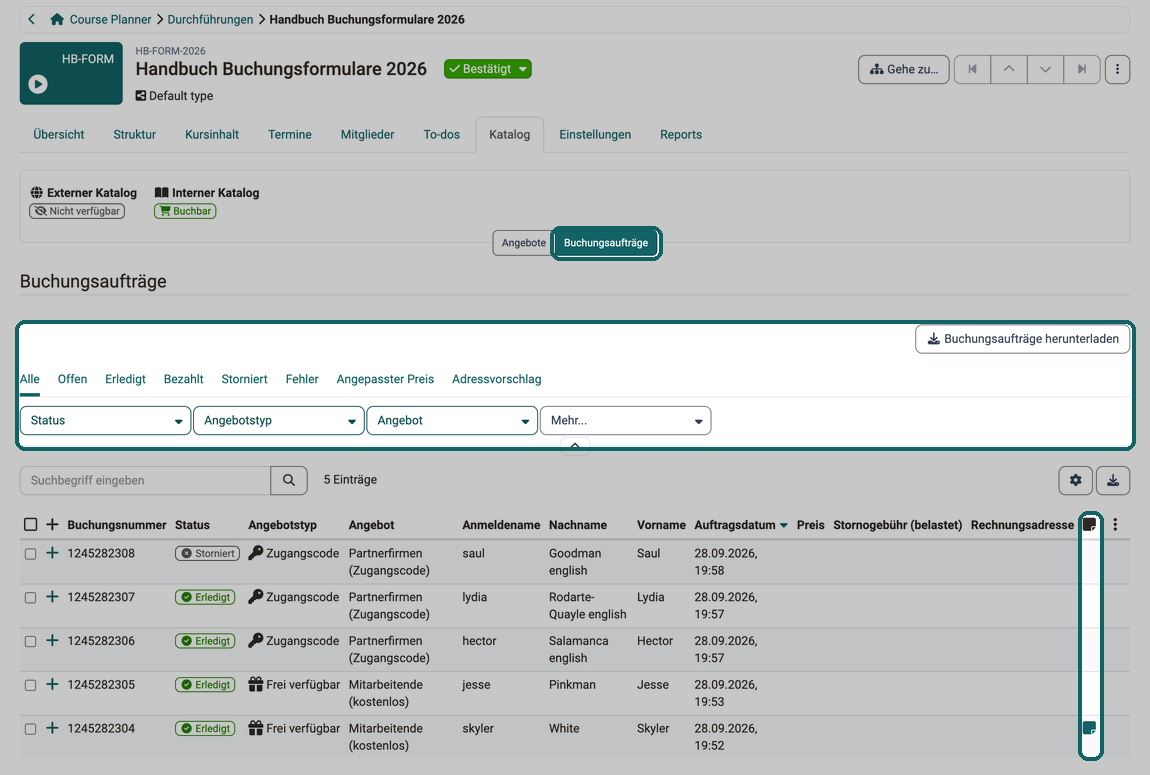This screenshot has height=775, width=1150.
Task: Click the Interner Katalog book icon
Action: point(161,192)
